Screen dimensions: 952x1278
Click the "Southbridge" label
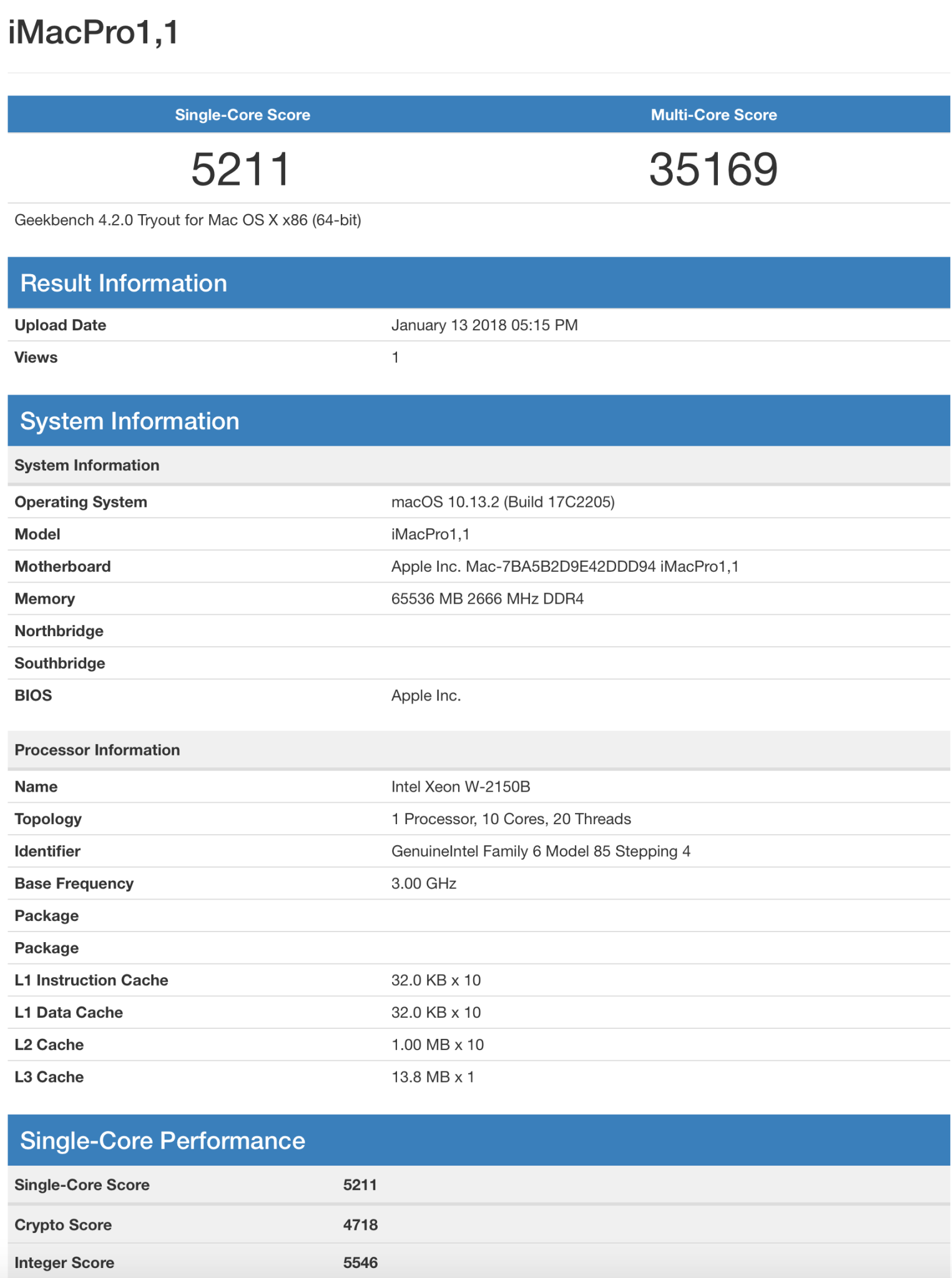coord(60,664)
